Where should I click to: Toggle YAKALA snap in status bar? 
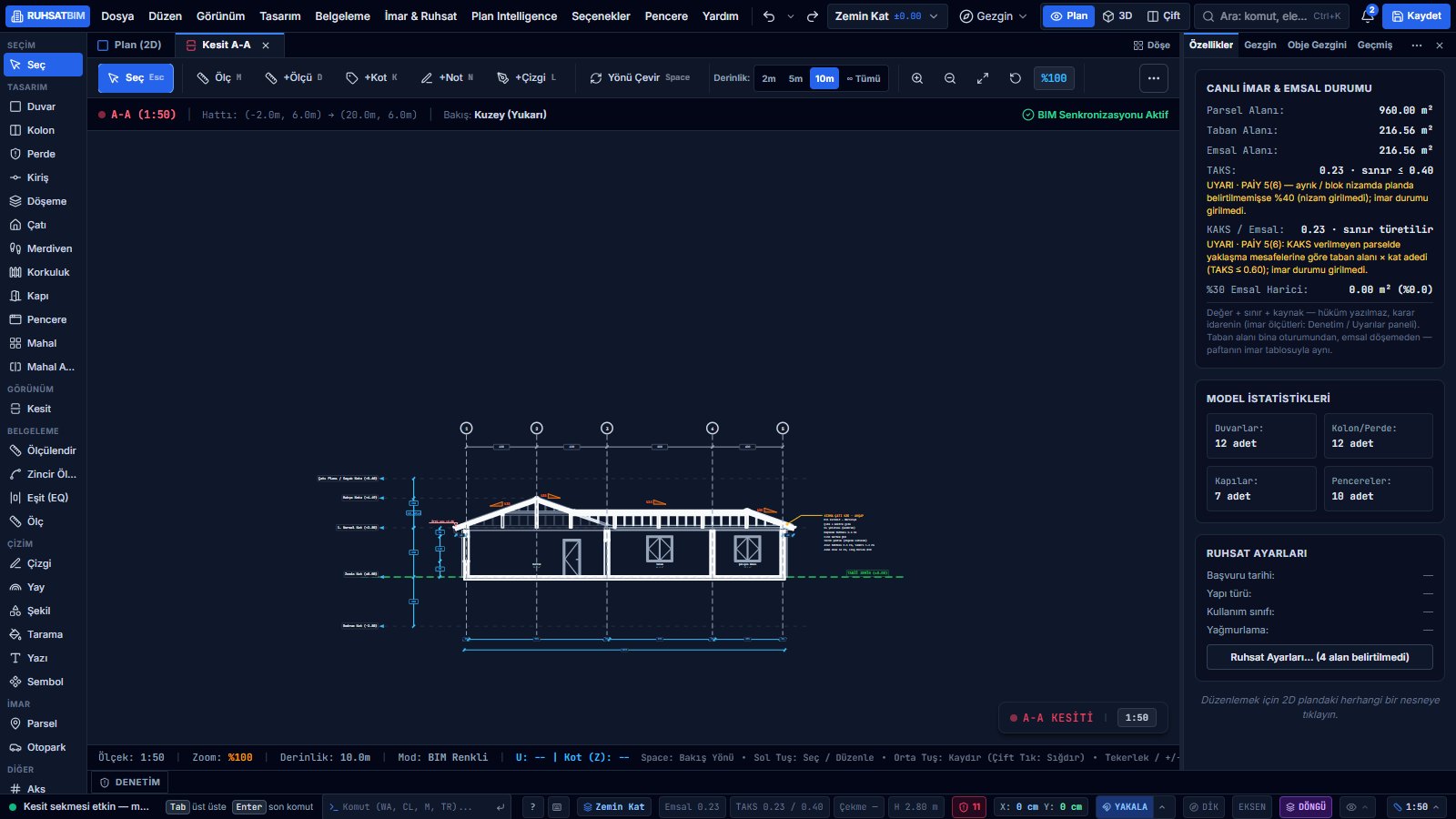pos(1124,806)
